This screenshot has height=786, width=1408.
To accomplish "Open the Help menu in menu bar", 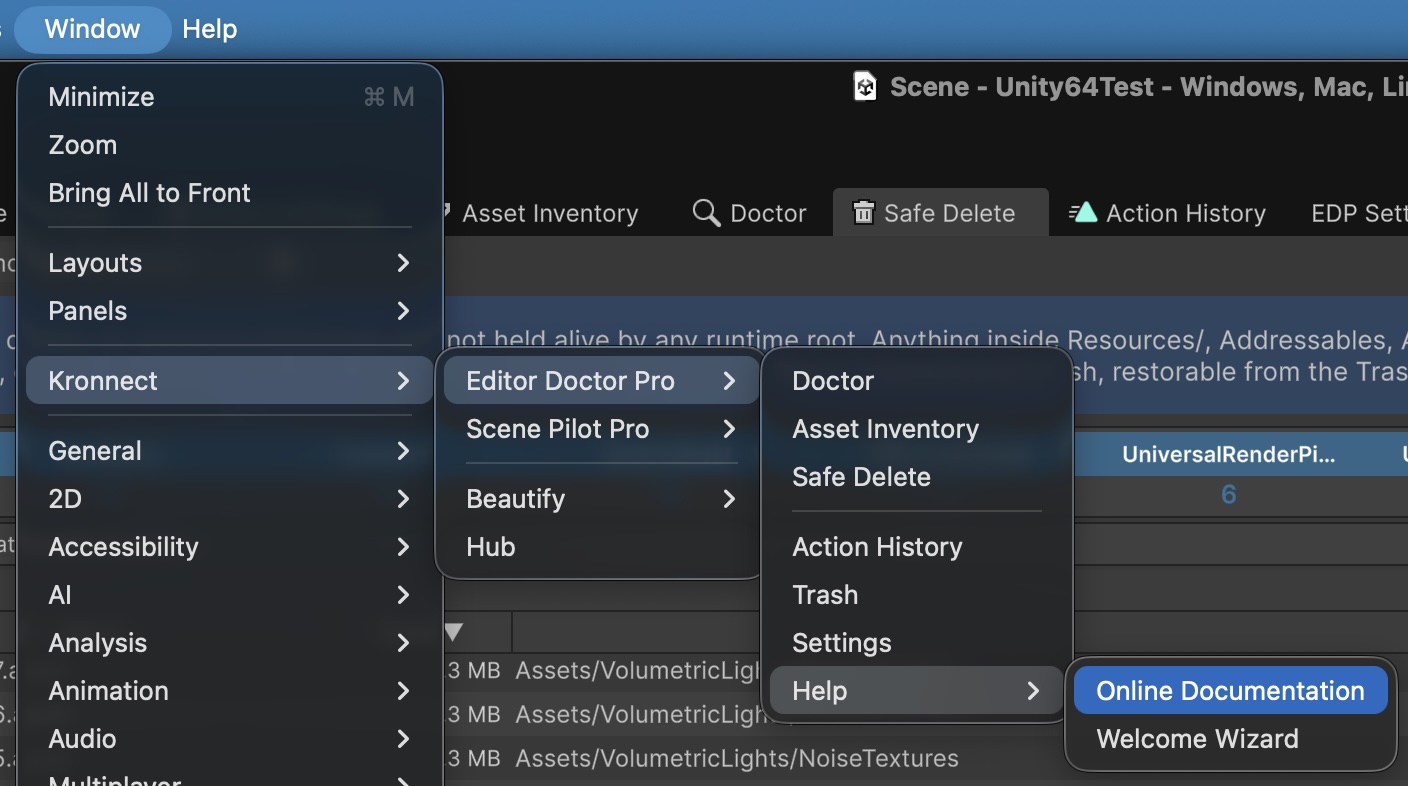I will [x=210, y=29].
